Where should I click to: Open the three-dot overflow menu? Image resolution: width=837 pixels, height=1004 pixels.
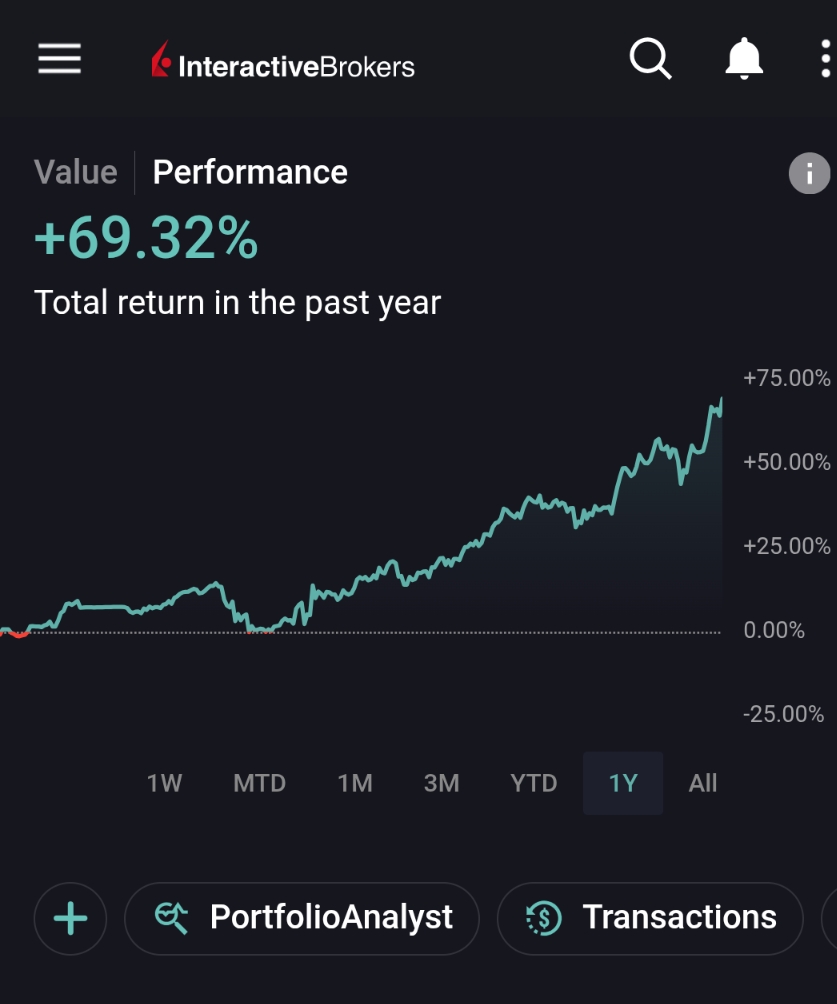(825, 60)
